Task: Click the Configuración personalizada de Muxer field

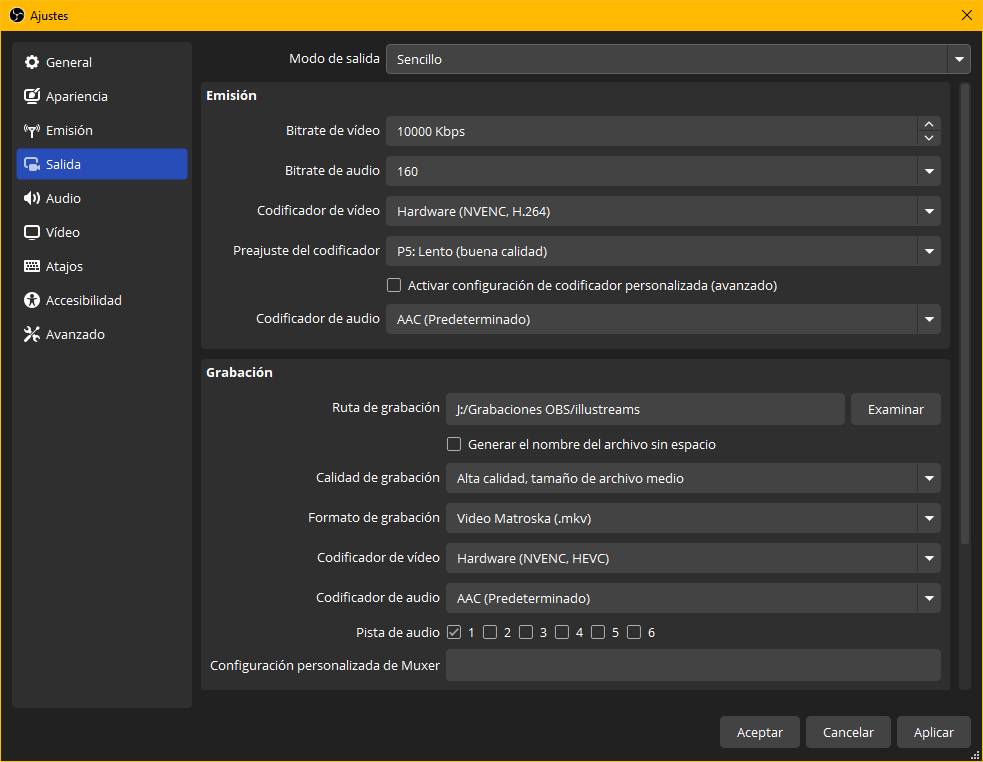Action: tap(693, 665)
